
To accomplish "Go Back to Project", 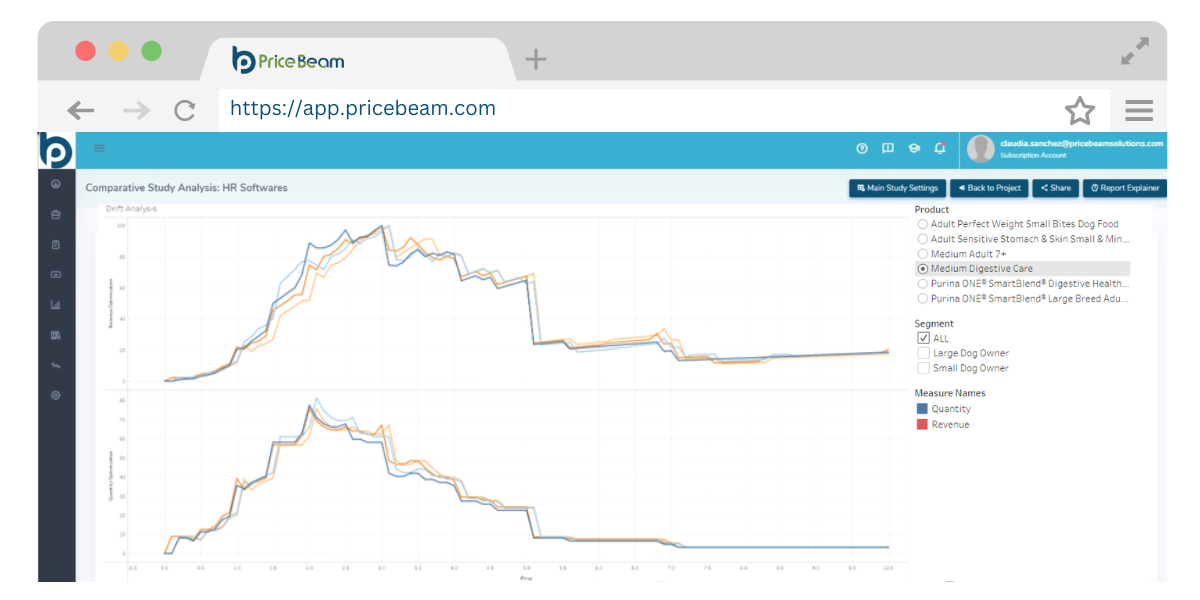I will click(989, 188).
